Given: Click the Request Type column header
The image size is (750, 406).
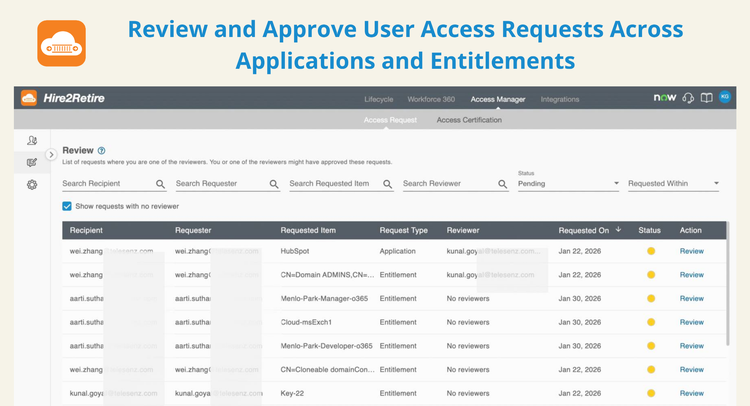Looking at the screenshot, I should point(404,230).
